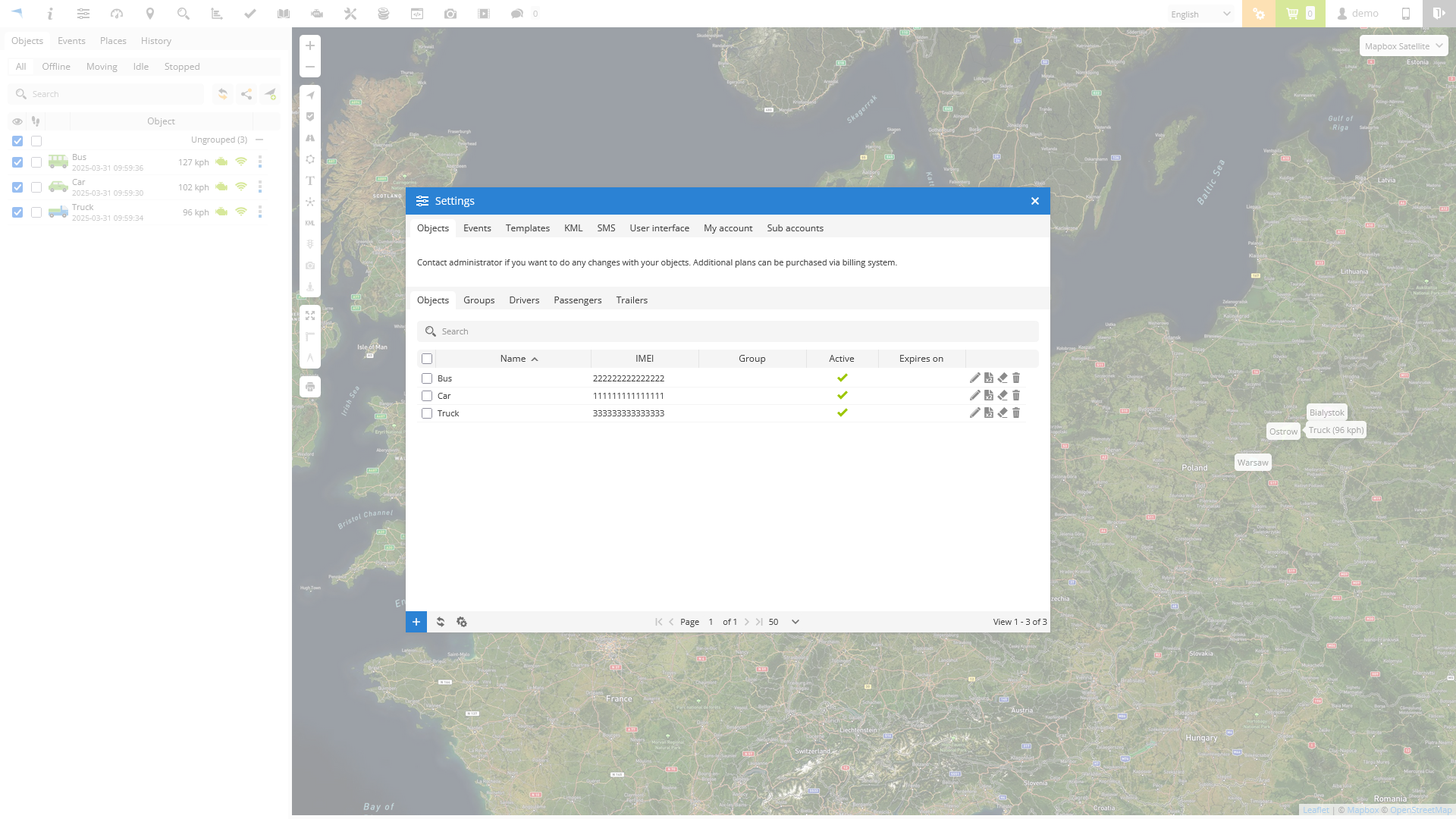This screenshot has width=1456, height=819.
Task: Click the clear history eraser icon for Bus
Action: 1003,378
